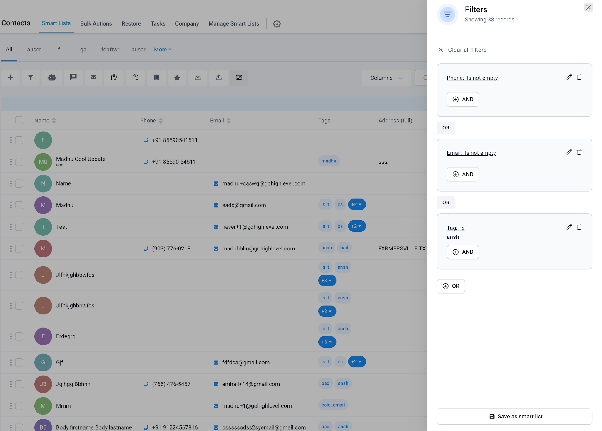The height and width of the screenshot is (431, 602).
Task: Click the import contacts tray toolbar icon
Action: pos(198,78)
